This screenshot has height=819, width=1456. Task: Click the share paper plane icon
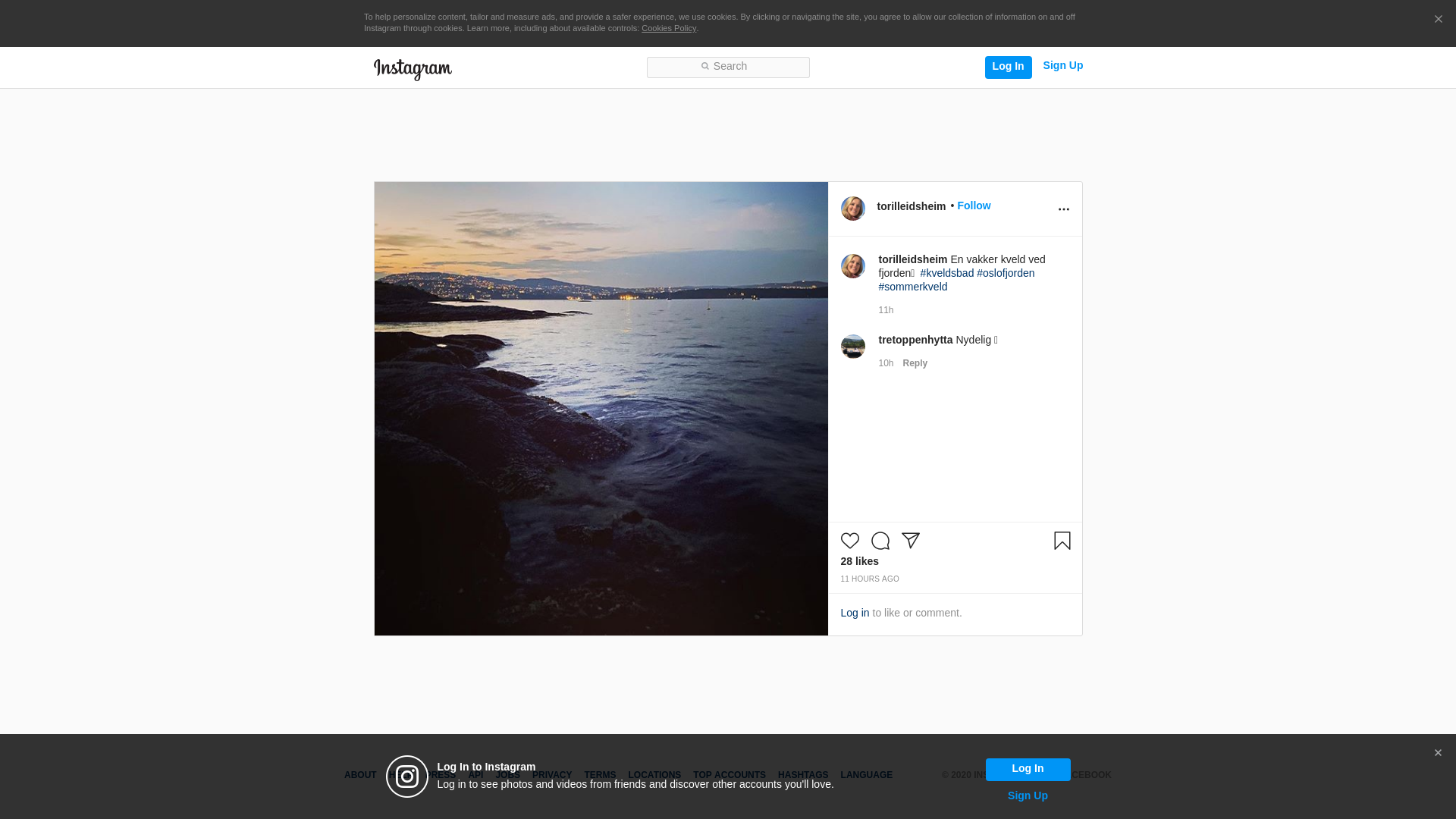910,541
